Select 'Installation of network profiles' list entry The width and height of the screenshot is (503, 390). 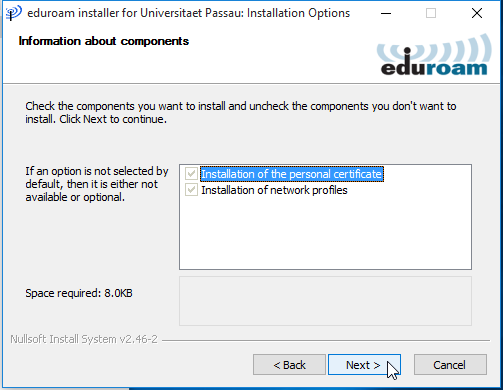(x=274, y=190)
